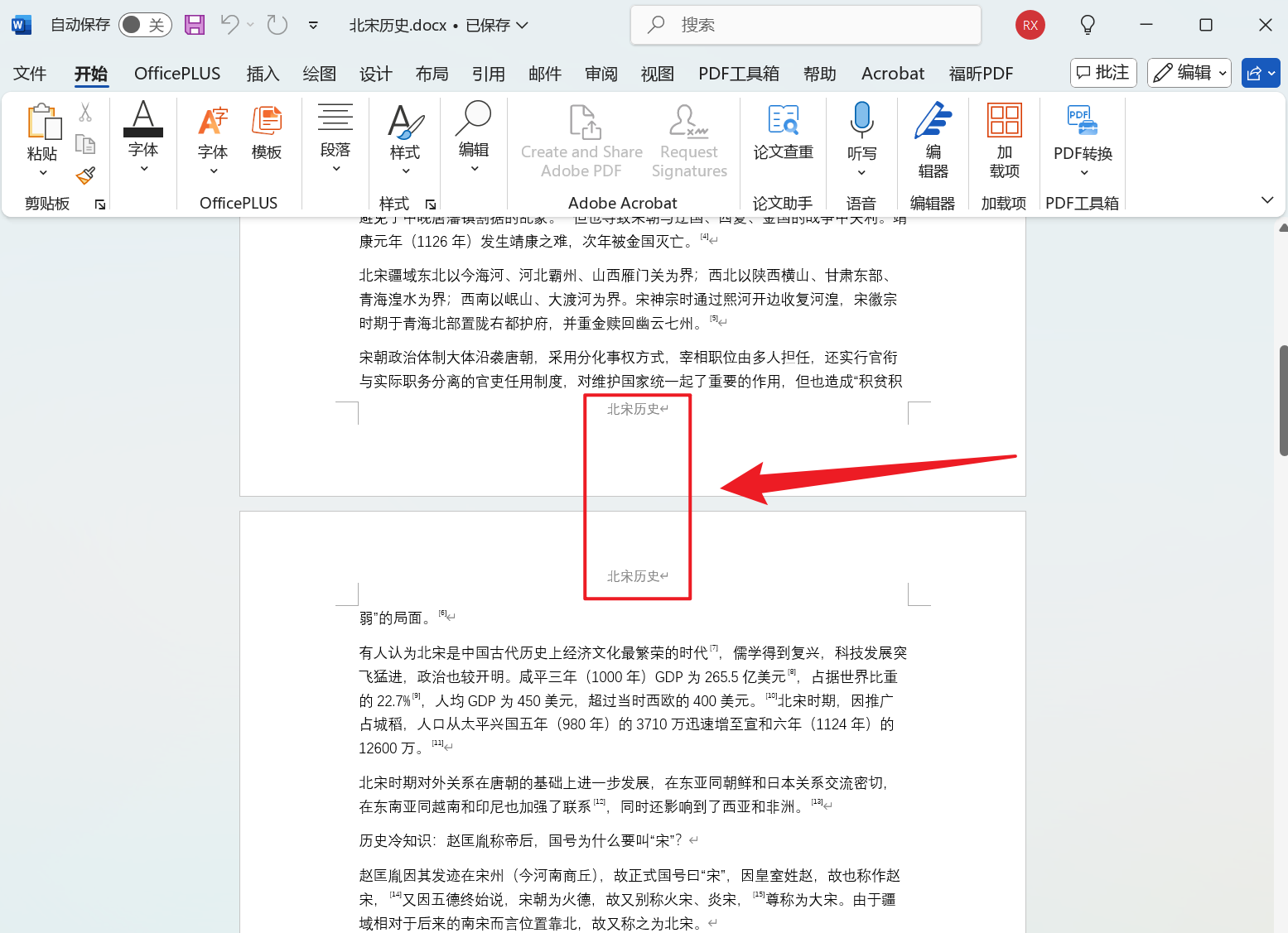Image resolution: width=1288 pixels, height=933 pixels.
Task: Open the Acrobat ribbon tab
Action: (x=892, y=73)
